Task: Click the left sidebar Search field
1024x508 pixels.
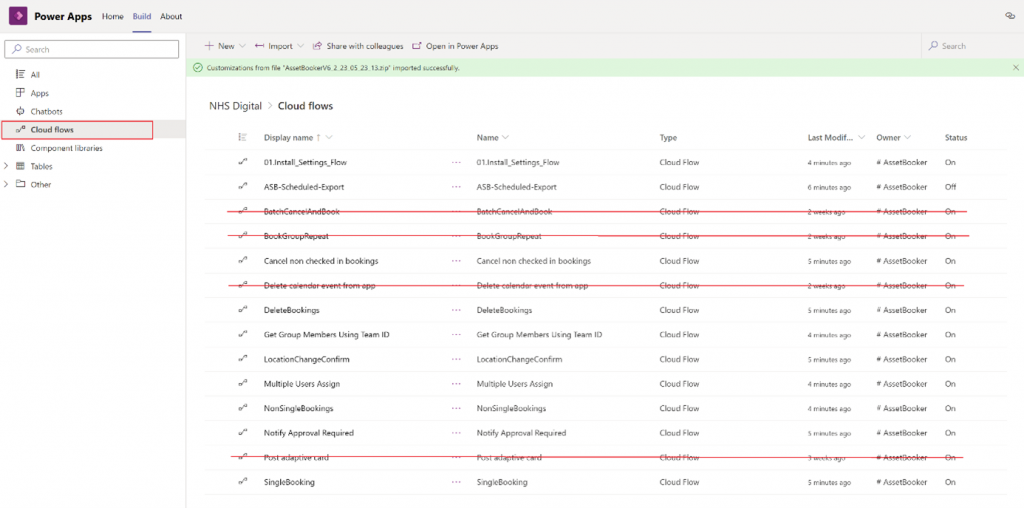Action: click(92, 49)
